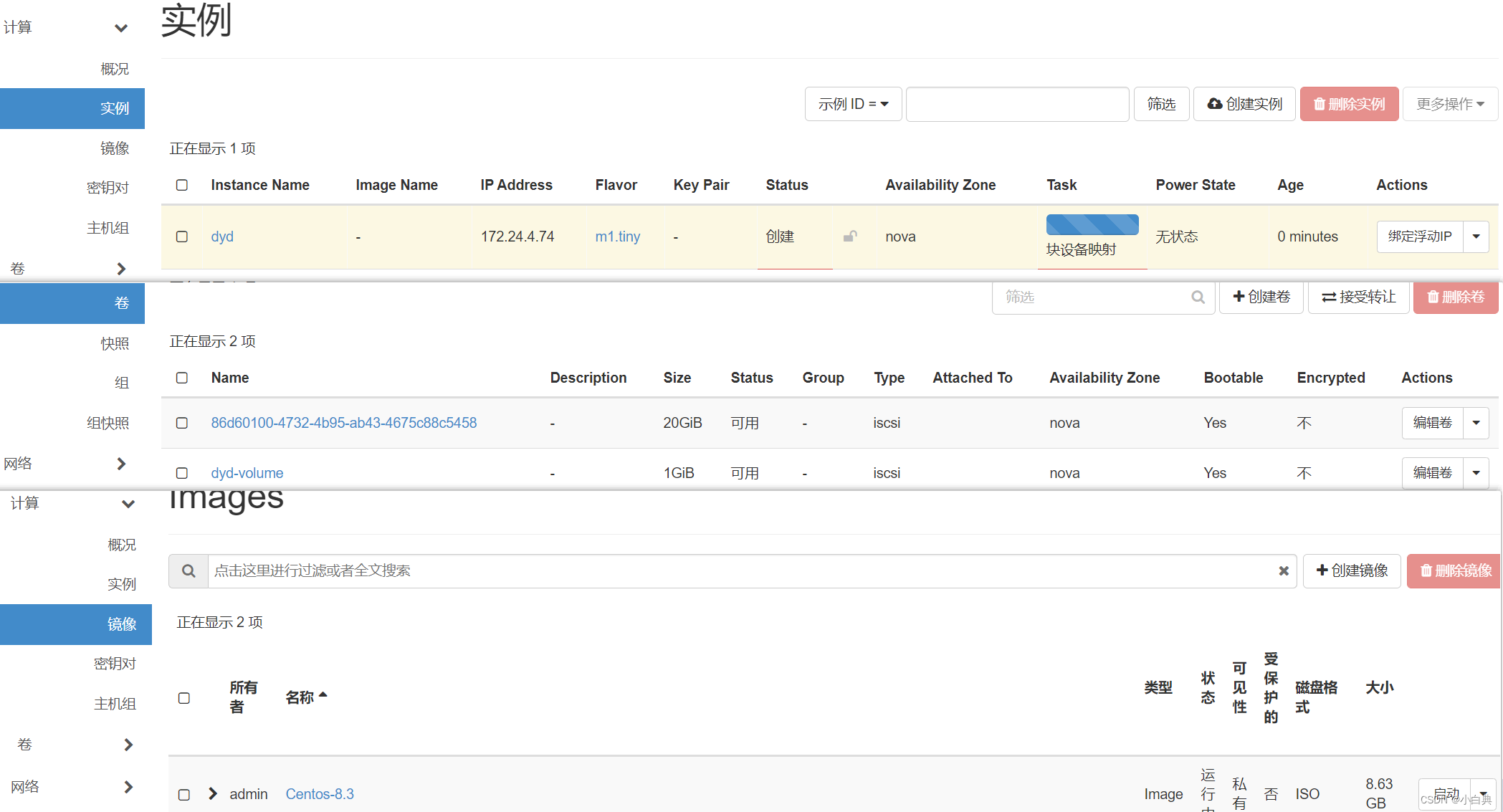Open the first 概况 sidebar item
The height and width of the screenshot is (812, 1503).
point(115,69)
